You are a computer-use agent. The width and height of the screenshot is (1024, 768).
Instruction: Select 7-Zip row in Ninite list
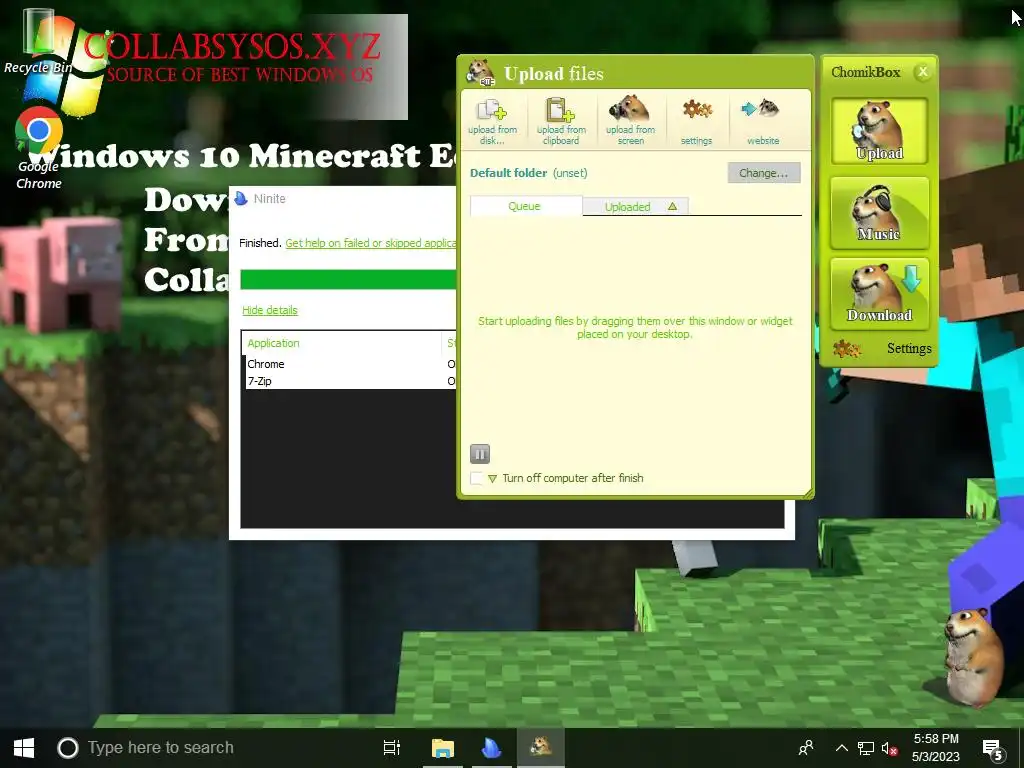coord(350,381)
